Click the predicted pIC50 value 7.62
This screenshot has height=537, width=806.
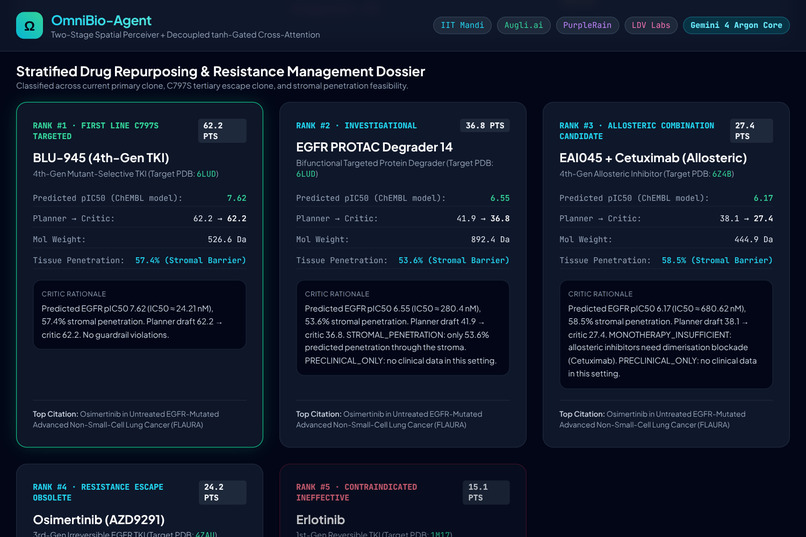point(236,198)
